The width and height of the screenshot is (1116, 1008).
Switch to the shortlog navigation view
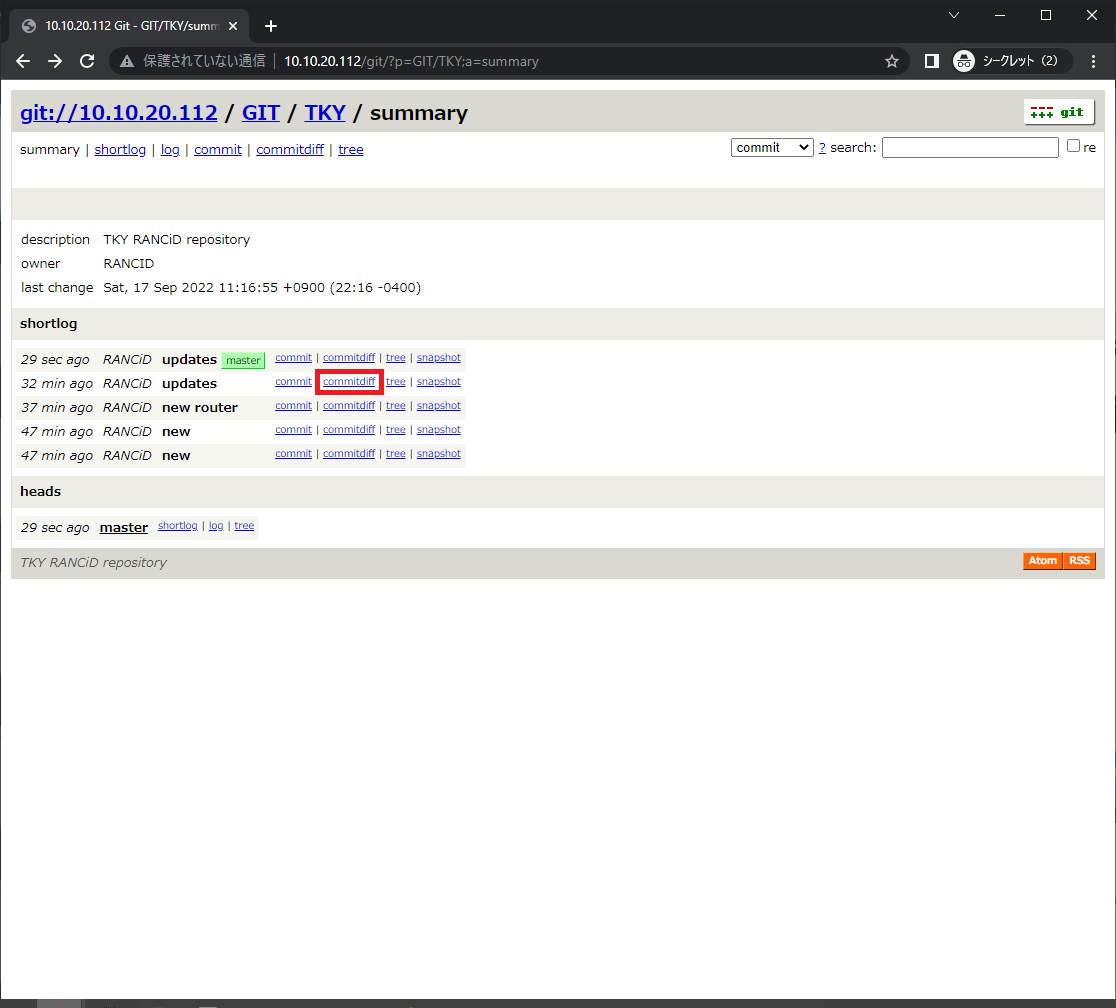click(120, 150)
